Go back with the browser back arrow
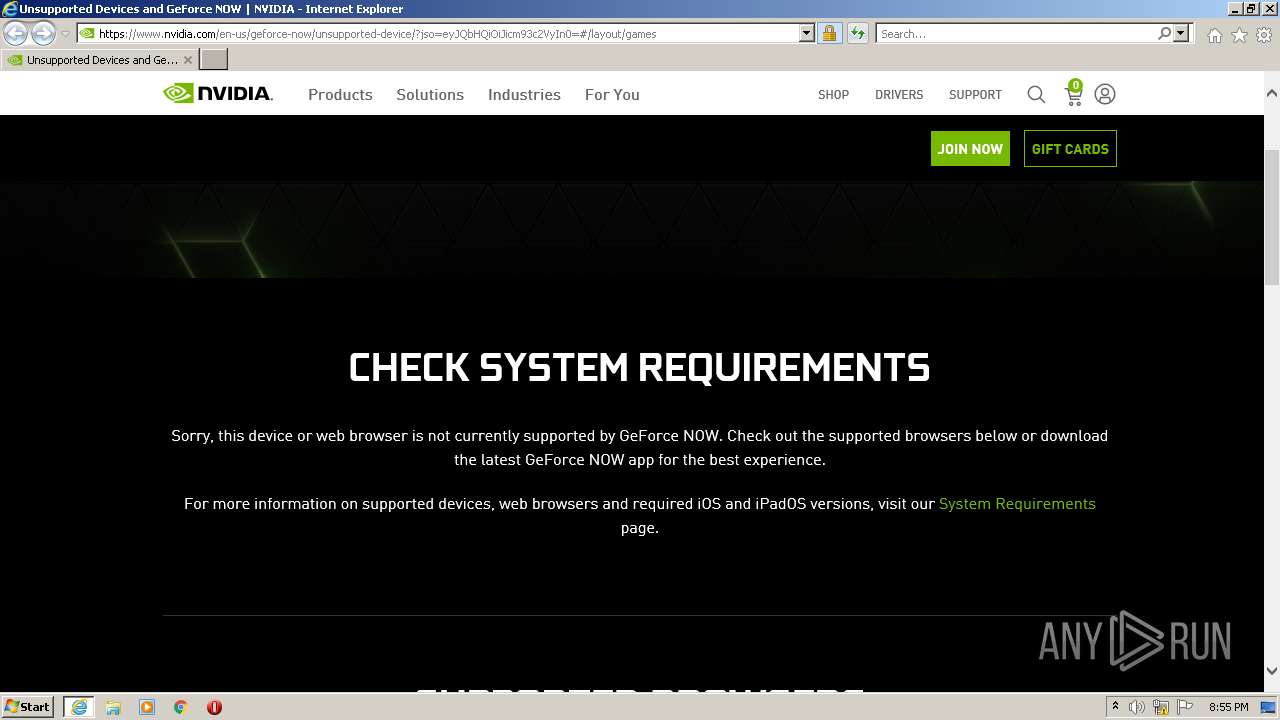The width and height of the screenshot is (1280, 720). 15,33
